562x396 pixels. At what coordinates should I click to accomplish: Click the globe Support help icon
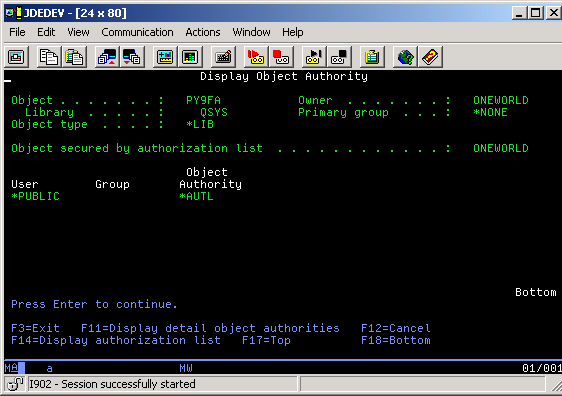pos(405,57)
